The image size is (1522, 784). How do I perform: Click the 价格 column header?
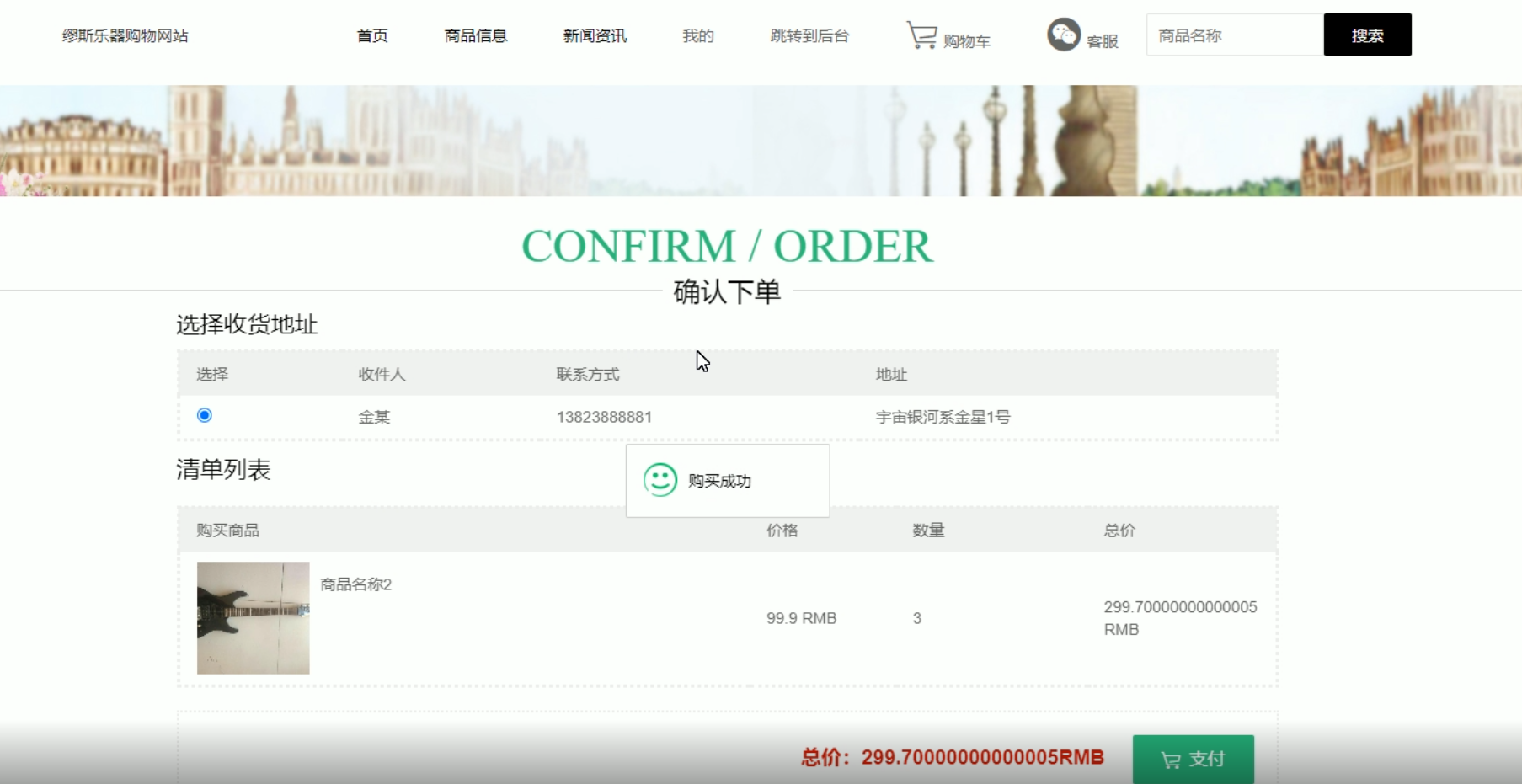point(782,531)
